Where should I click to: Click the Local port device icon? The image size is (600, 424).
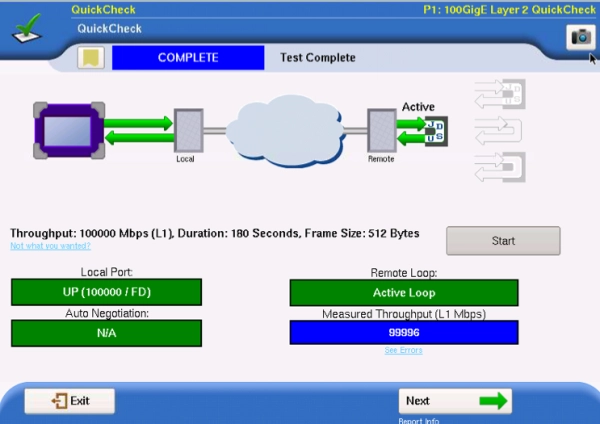(188, 130)
